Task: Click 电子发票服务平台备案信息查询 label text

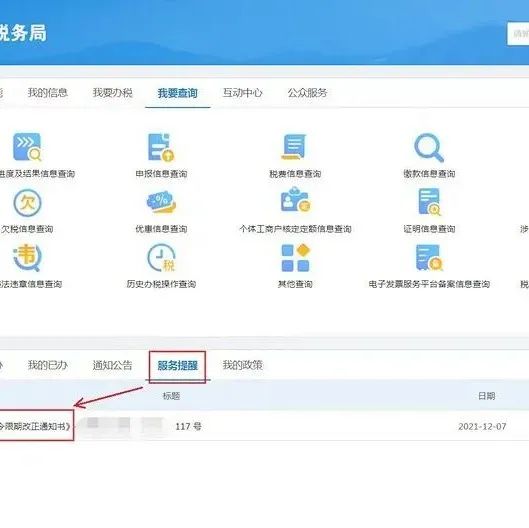Action: click(x=429, y=284)
